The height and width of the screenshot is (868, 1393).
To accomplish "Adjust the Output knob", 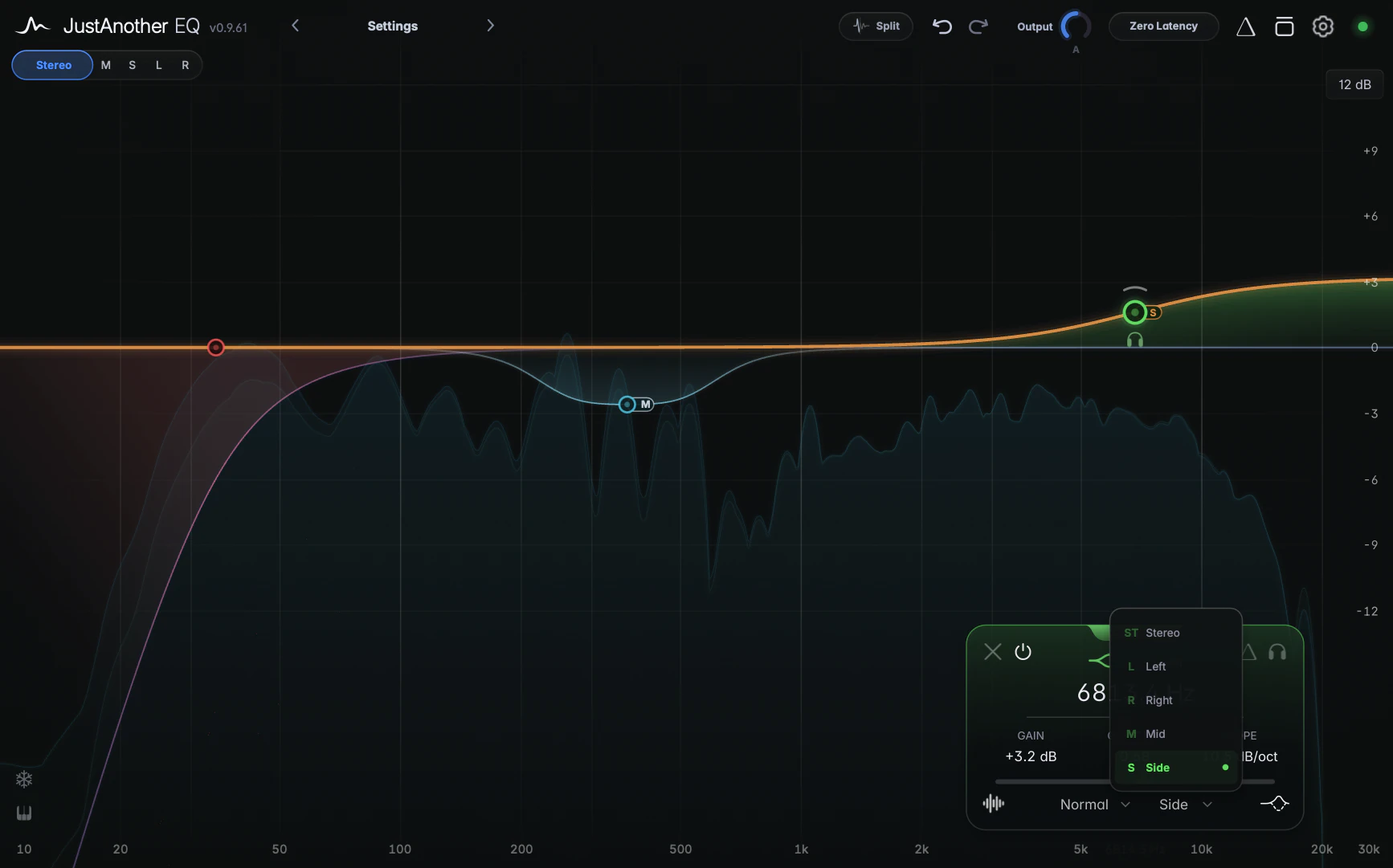I will point(1076,26).
